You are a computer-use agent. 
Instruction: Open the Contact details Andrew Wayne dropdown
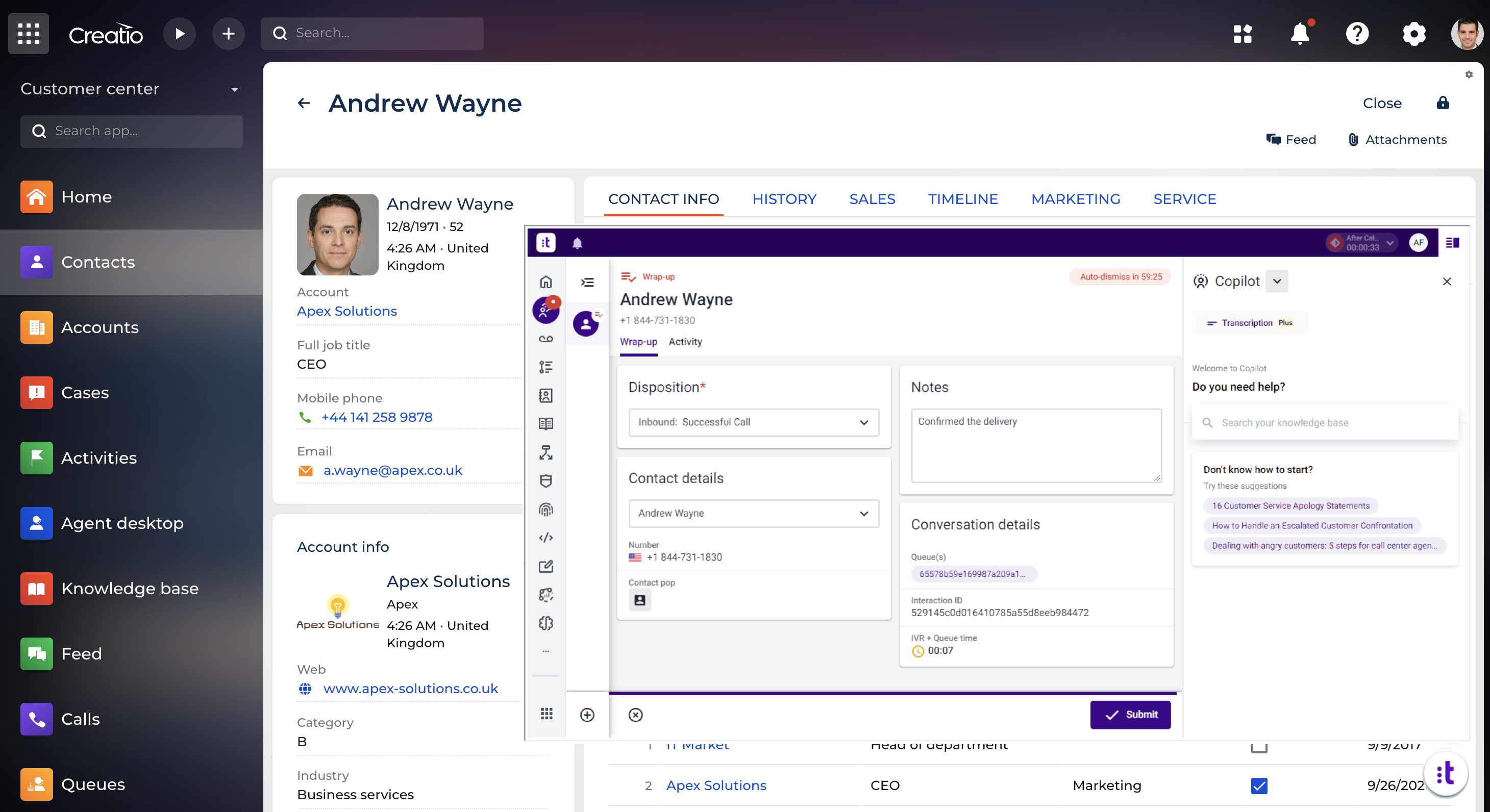click(754, 514)
